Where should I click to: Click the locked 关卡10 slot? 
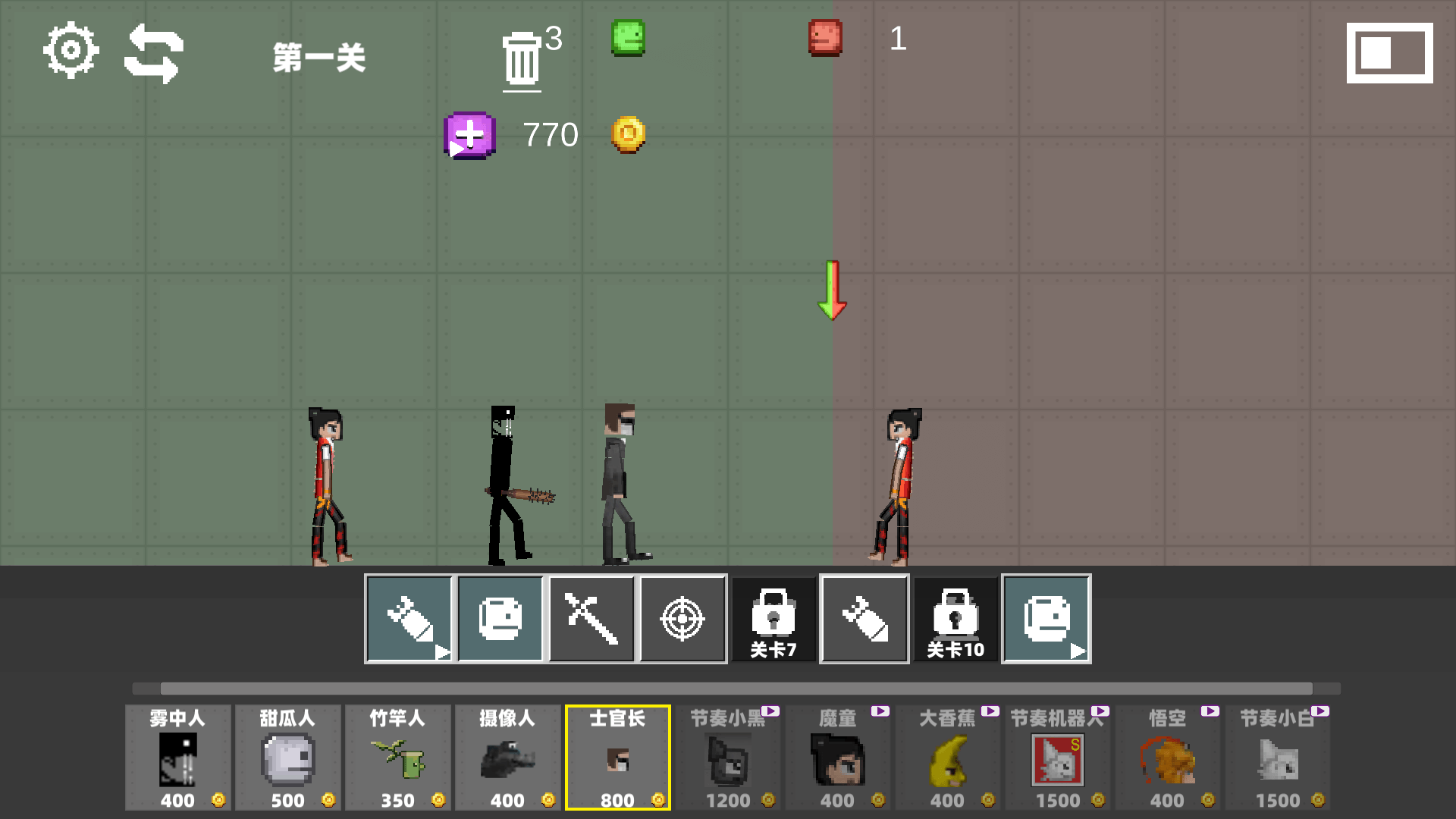click(955, 619)
